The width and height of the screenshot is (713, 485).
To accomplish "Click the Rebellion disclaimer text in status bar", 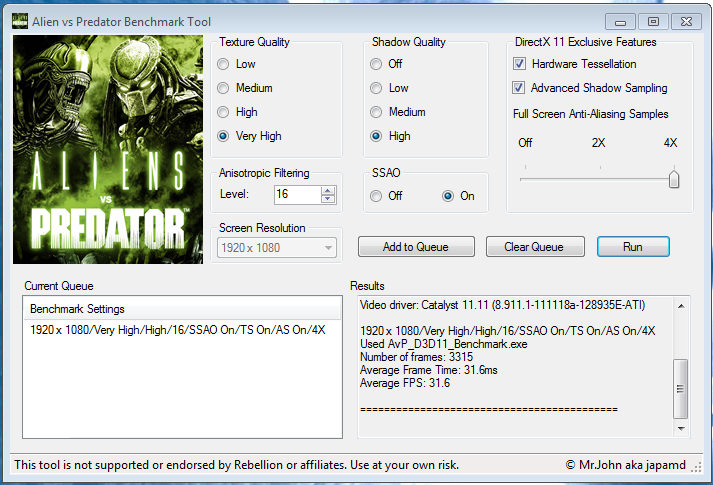I will point(236,465).
